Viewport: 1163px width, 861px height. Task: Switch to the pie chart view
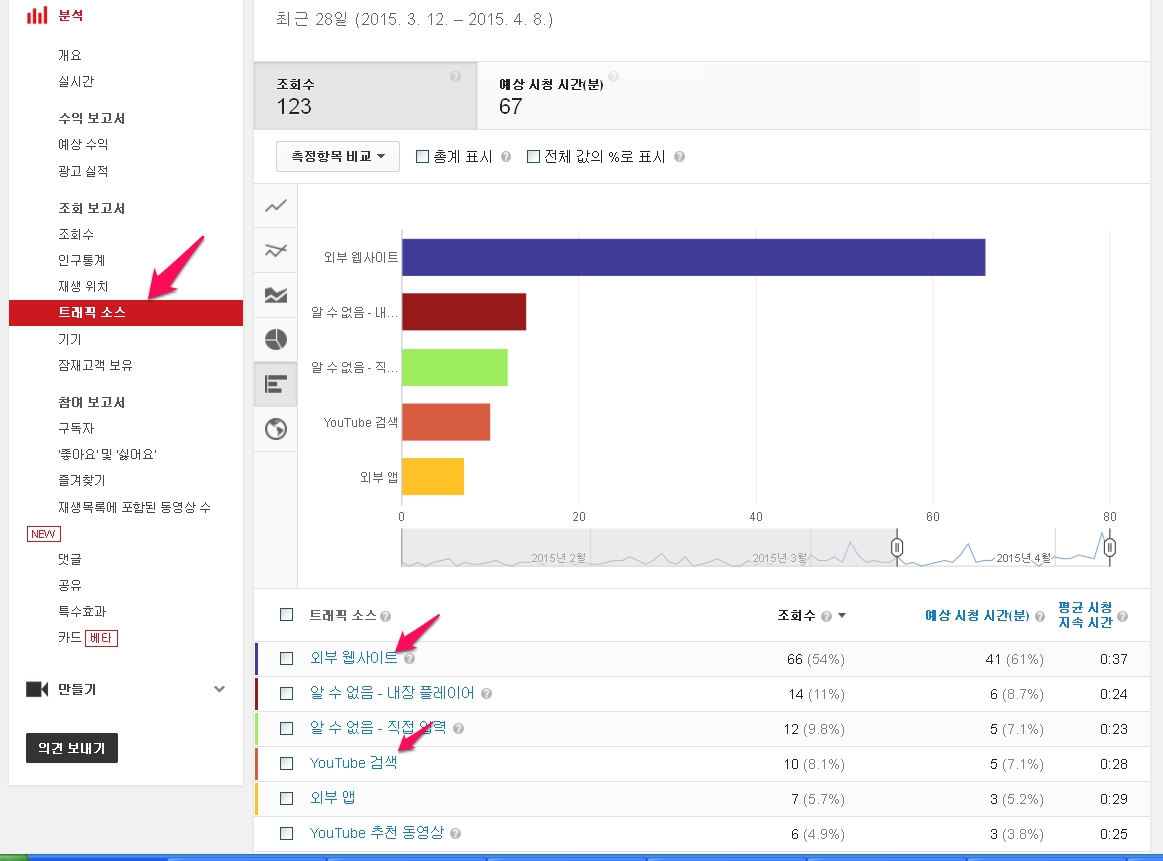[276, 340]
